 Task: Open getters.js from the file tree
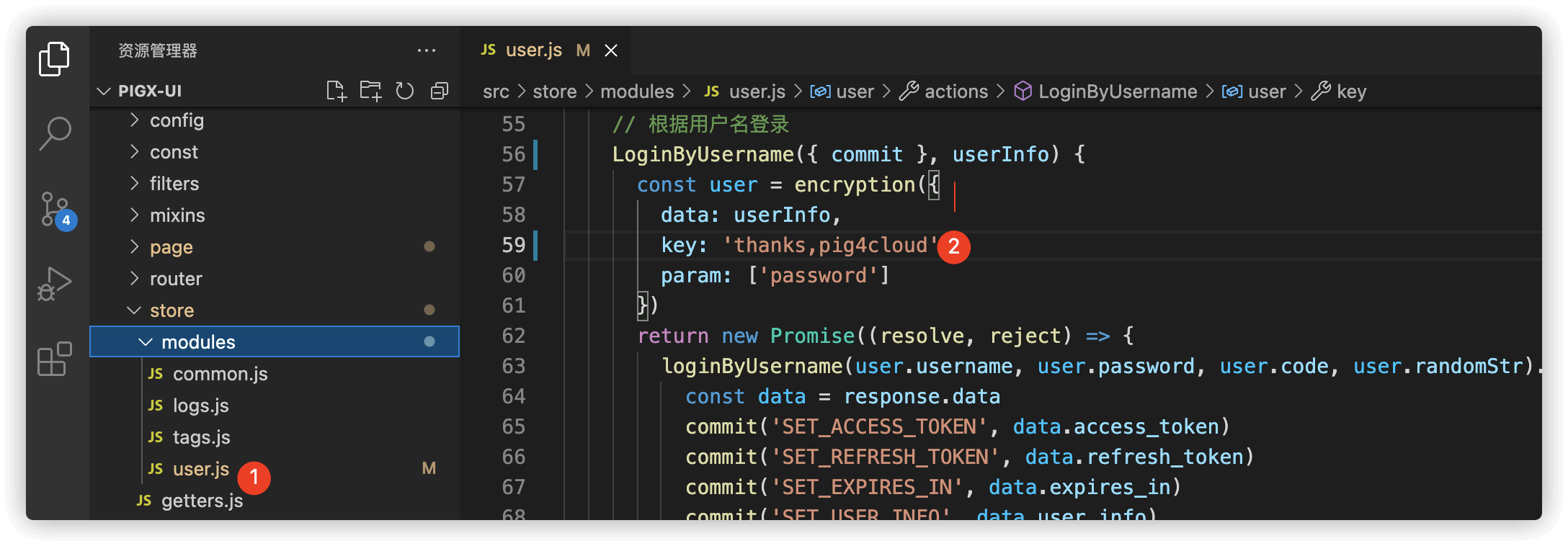point(202,501)
